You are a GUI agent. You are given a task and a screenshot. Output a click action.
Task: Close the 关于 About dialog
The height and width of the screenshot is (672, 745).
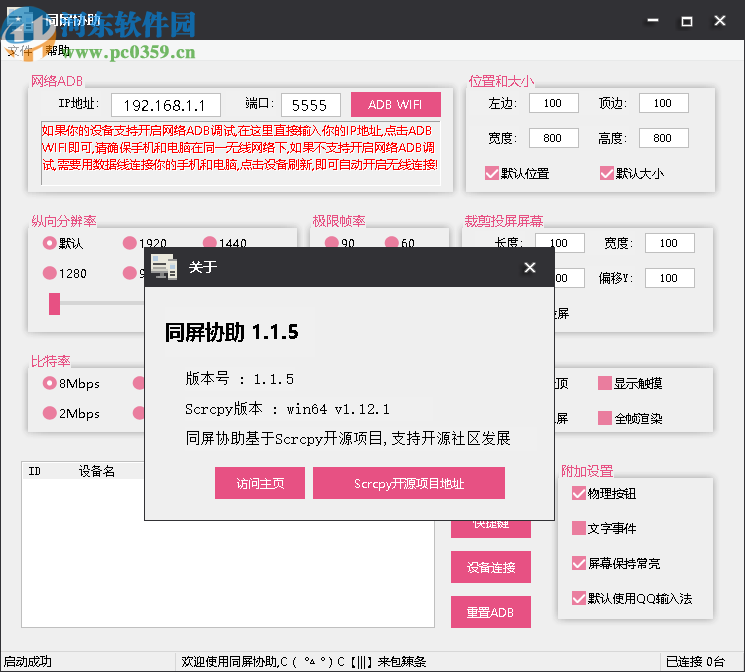tap(530, 268)
